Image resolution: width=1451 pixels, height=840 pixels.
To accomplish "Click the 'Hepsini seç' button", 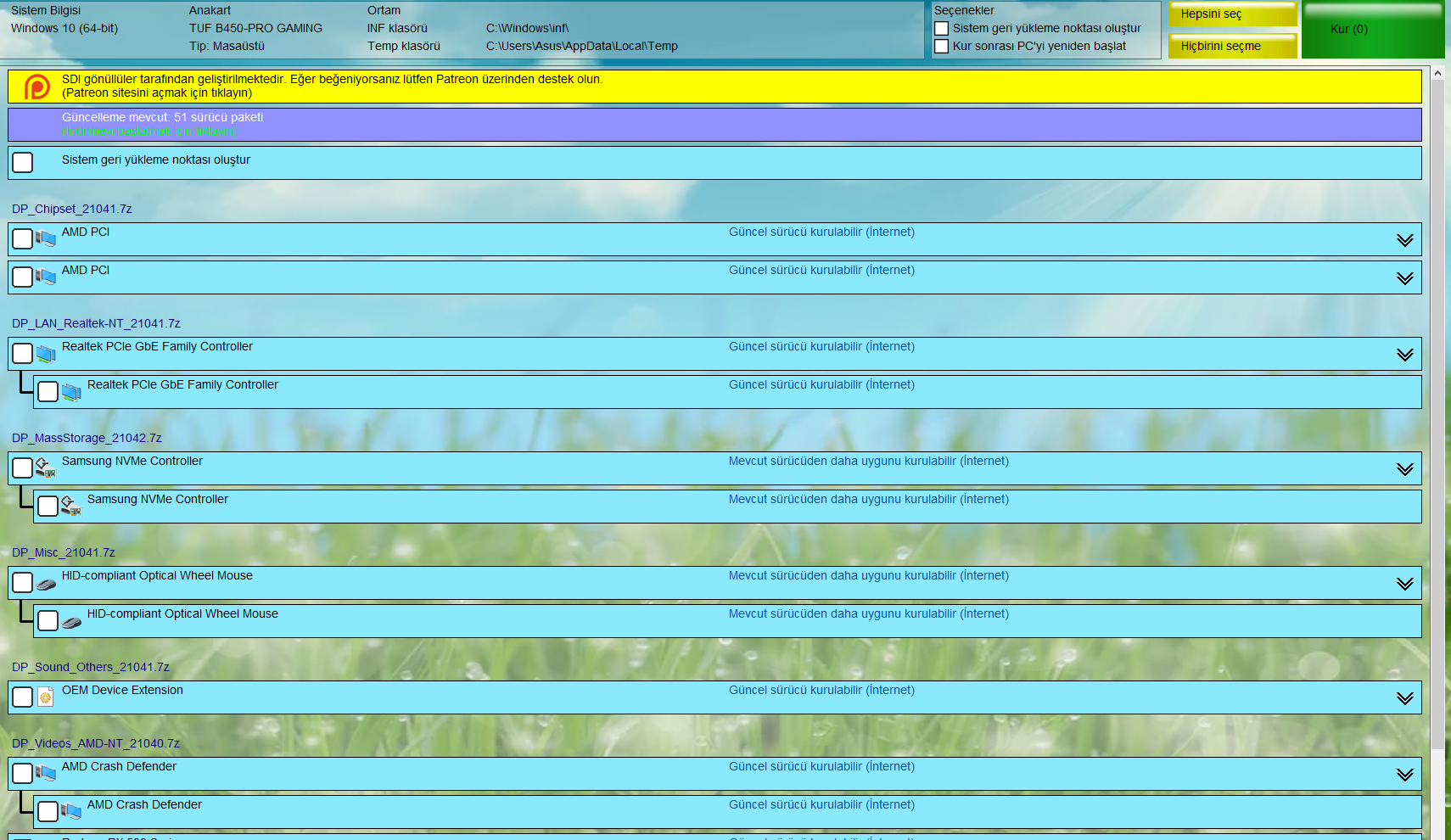I will pos(1233,14).
